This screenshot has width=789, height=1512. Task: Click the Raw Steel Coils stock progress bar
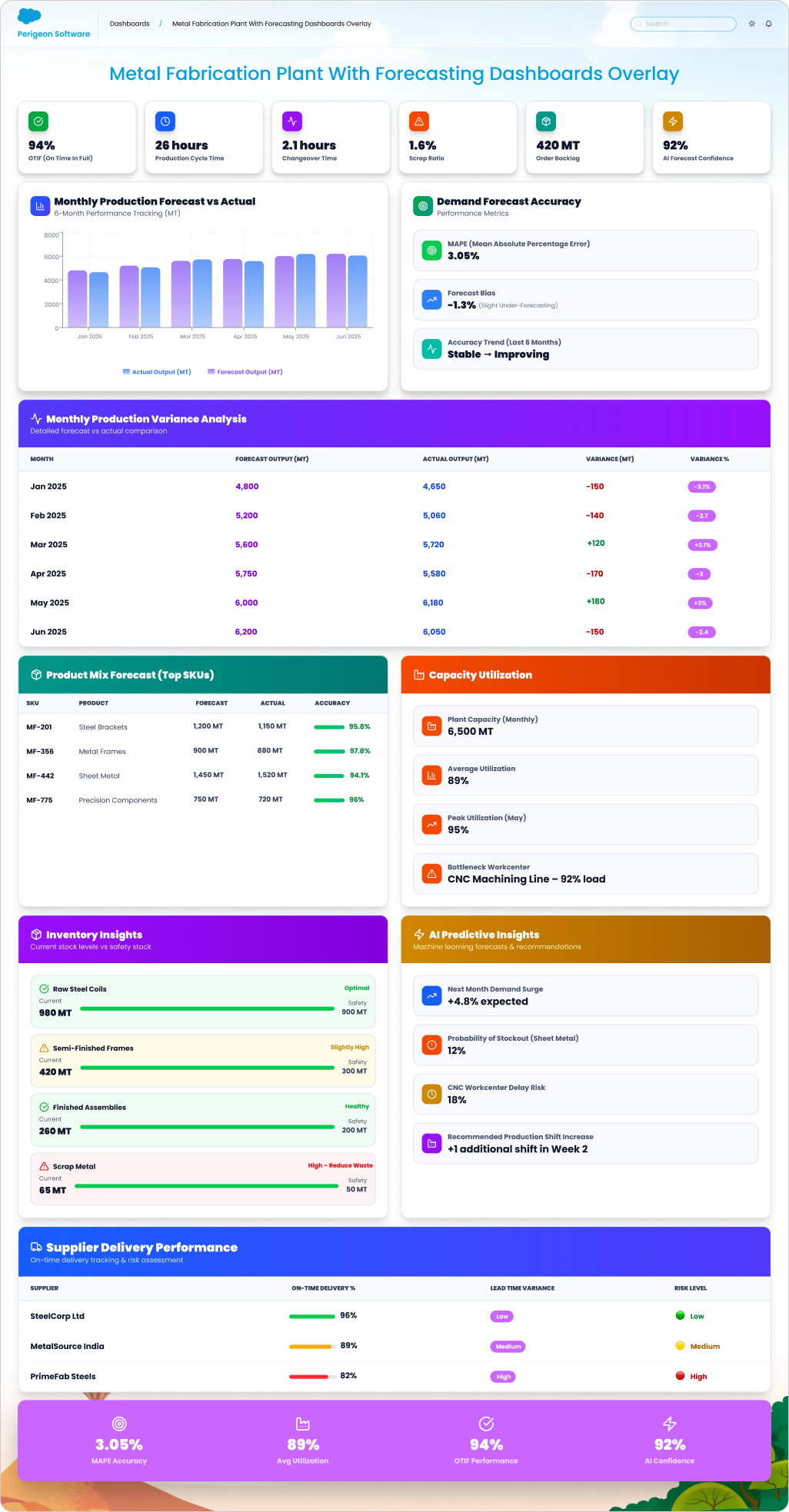click(x=207, y=1009)
